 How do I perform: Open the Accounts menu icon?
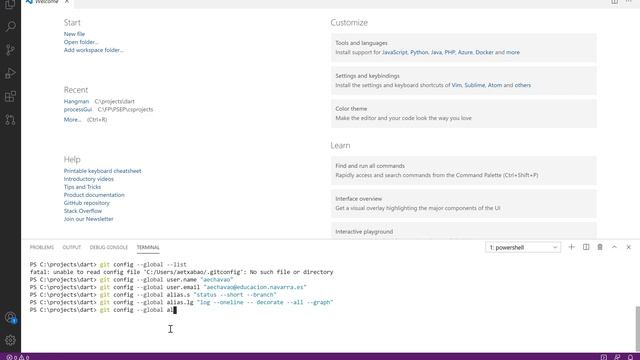pos(10,318)
